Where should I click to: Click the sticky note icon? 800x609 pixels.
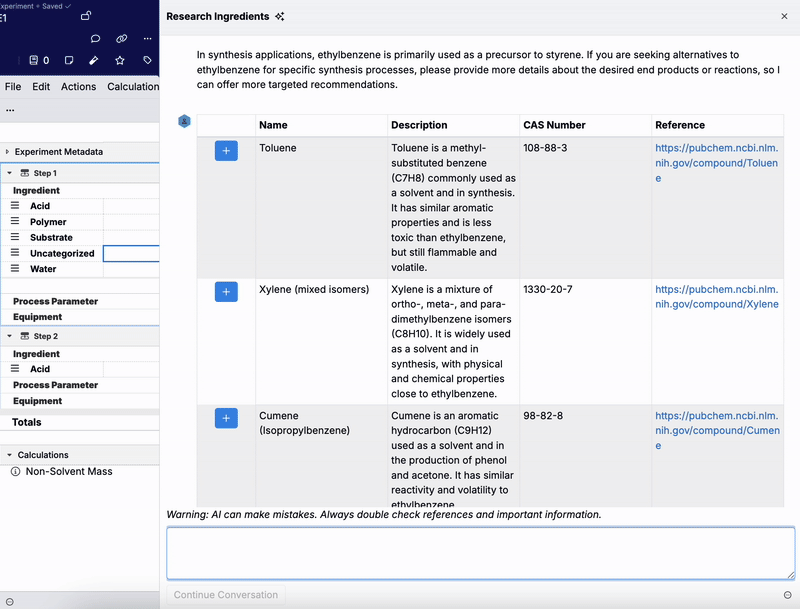69,61
